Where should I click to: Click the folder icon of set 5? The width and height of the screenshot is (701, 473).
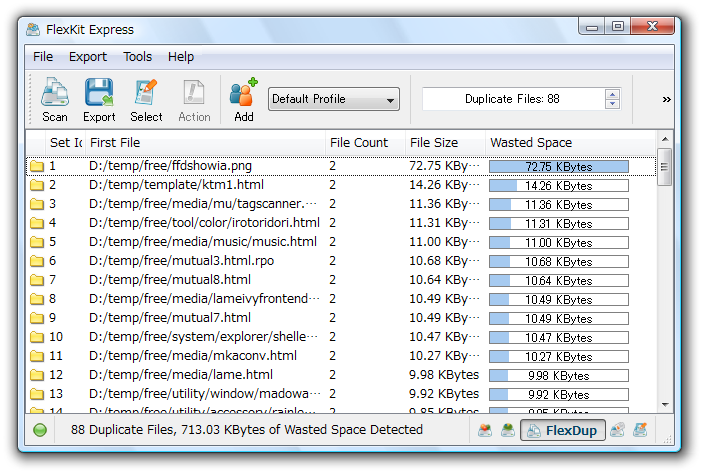pyautogui.click(x=37, y=242)
